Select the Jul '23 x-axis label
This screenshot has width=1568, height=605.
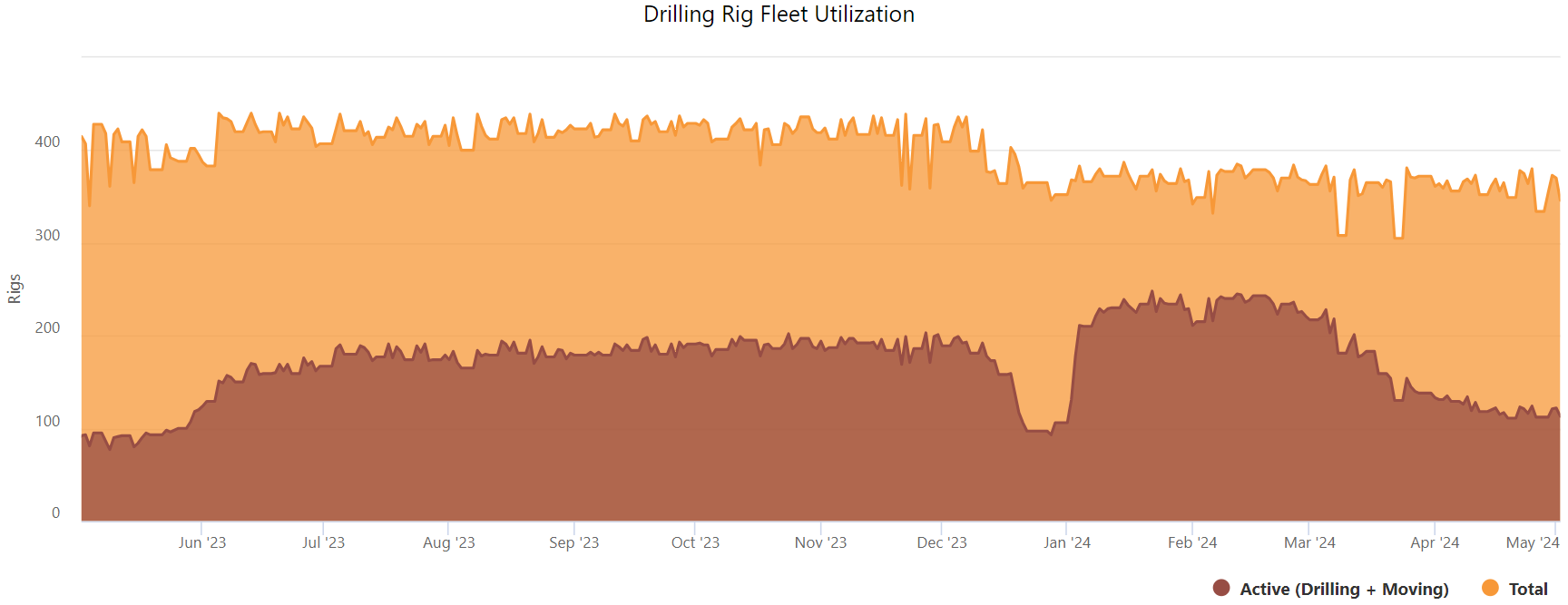tap(323, 542)
